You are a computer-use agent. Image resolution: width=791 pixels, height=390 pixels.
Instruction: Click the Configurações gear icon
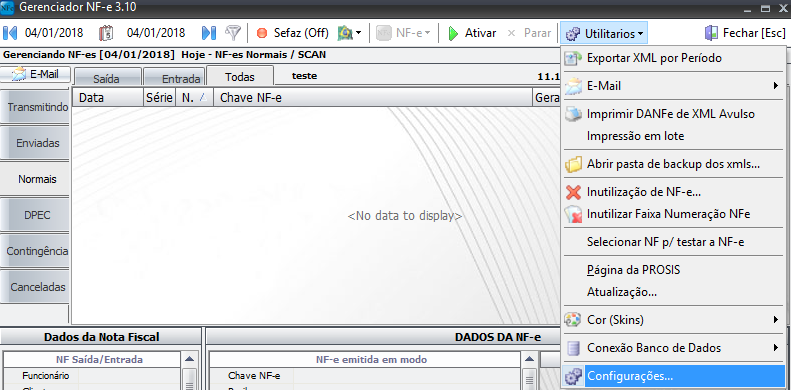573,376
